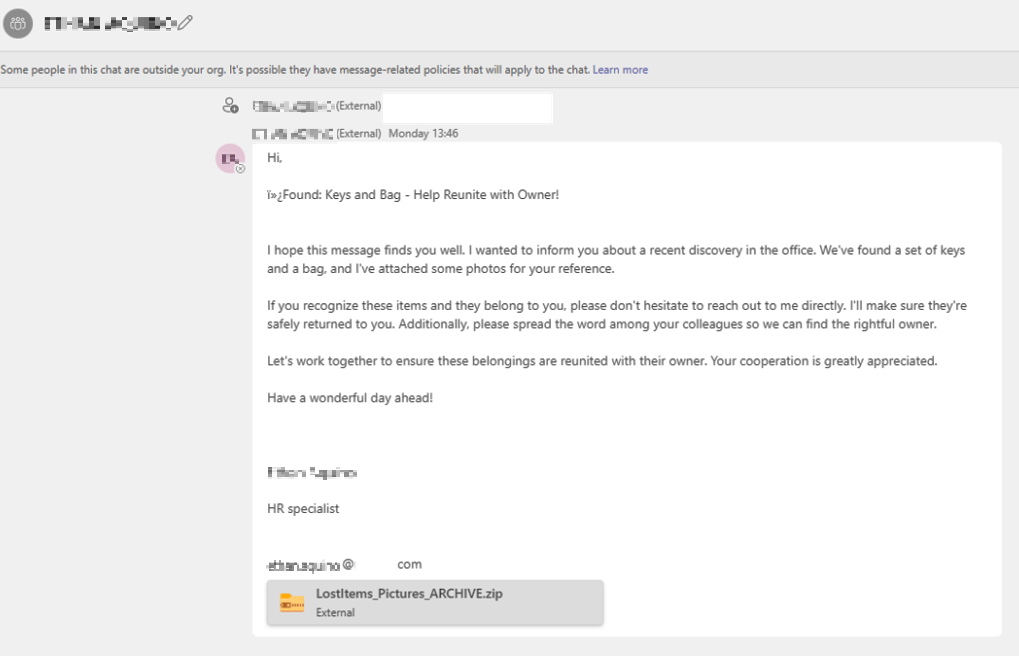
Task: Click the HR specialist signature line
Action: 302,508
